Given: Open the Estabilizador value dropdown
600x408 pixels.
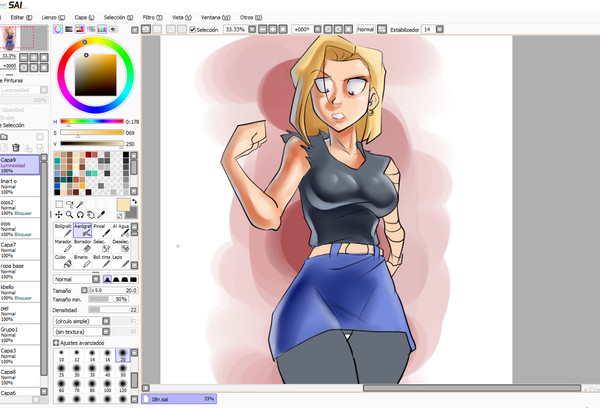Looking at the screenshot, I should [440, 29].
